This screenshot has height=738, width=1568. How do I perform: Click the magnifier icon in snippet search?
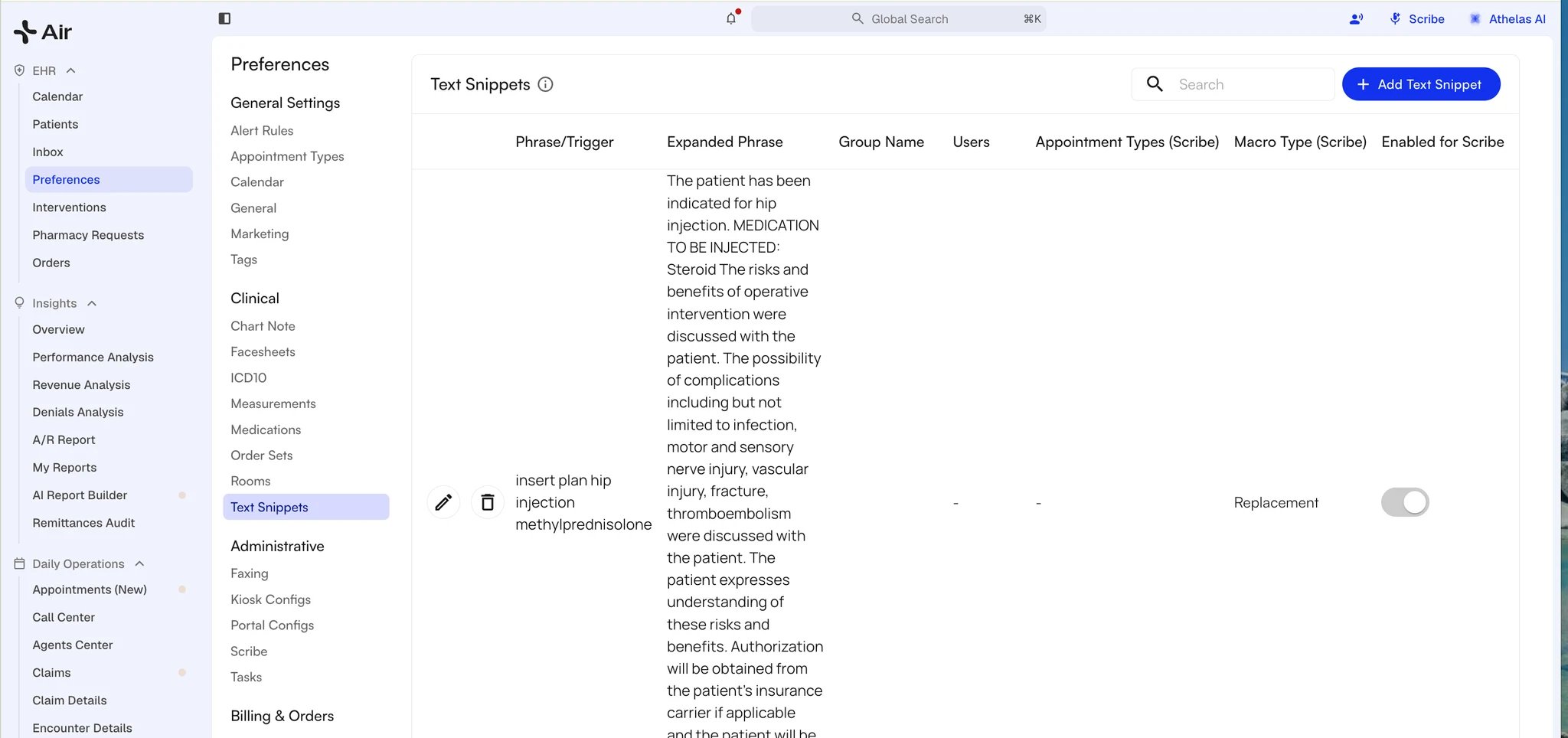tap(1155, 84)
